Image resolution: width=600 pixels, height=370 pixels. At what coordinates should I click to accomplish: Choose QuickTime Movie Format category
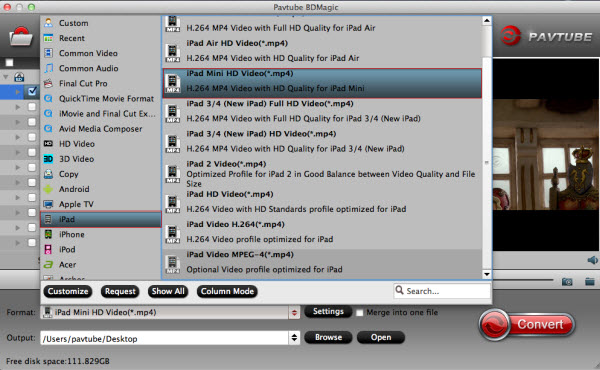(106, 99)
